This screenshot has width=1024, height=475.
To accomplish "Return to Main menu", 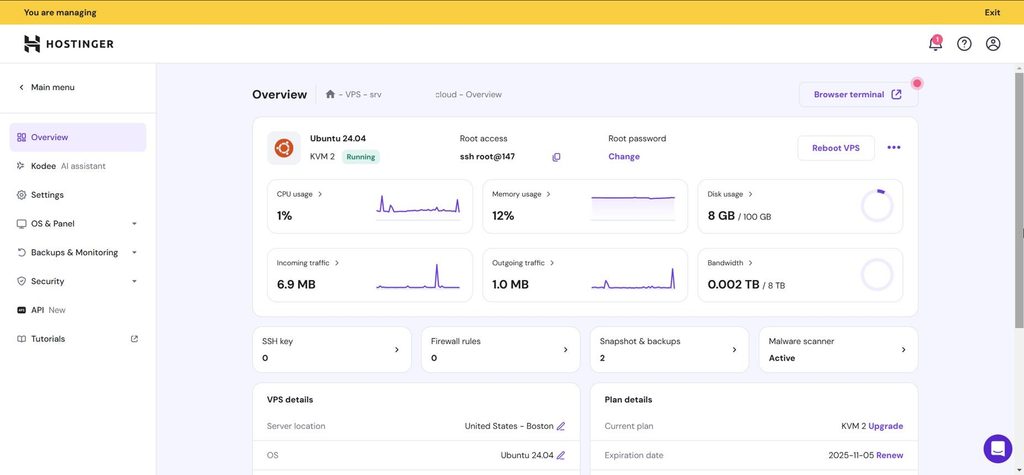I will point(46,87).
